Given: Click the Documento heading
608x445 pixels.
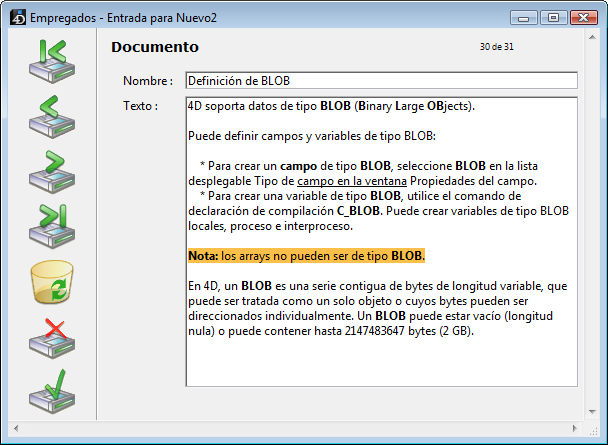Looking at the screenshot, I should tap(155, 47).
